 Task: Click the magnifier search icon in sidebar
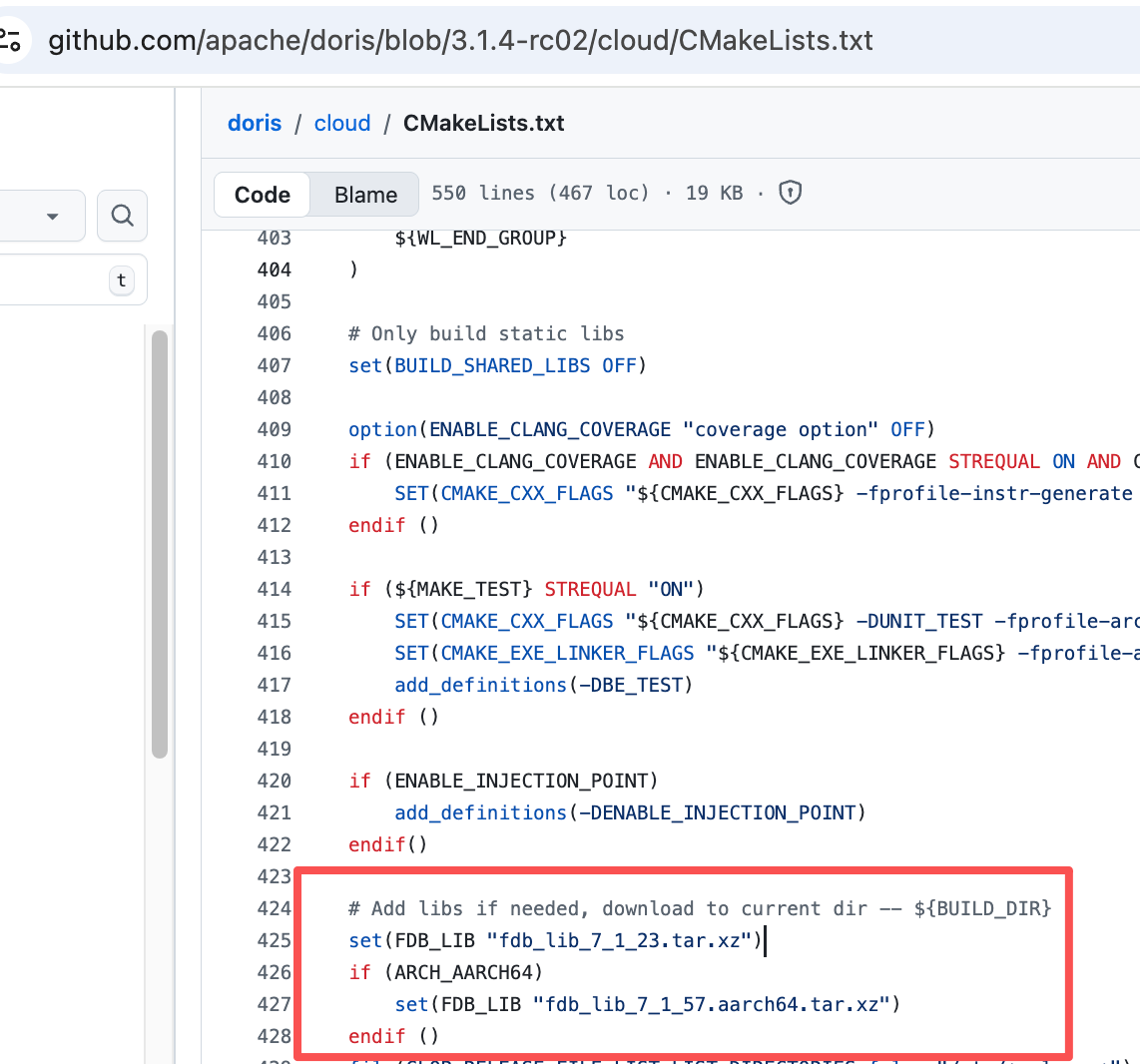[x=122, y=216]
